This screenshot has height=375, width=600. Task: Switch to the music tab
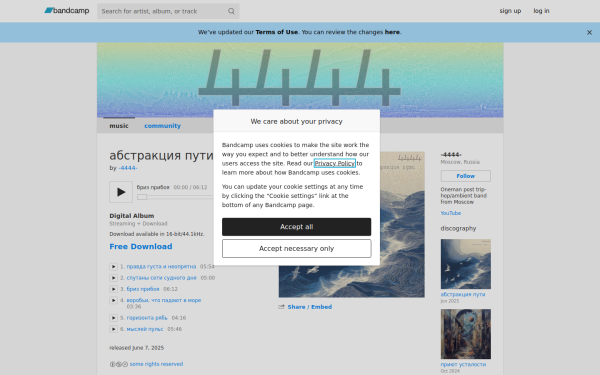119,126
